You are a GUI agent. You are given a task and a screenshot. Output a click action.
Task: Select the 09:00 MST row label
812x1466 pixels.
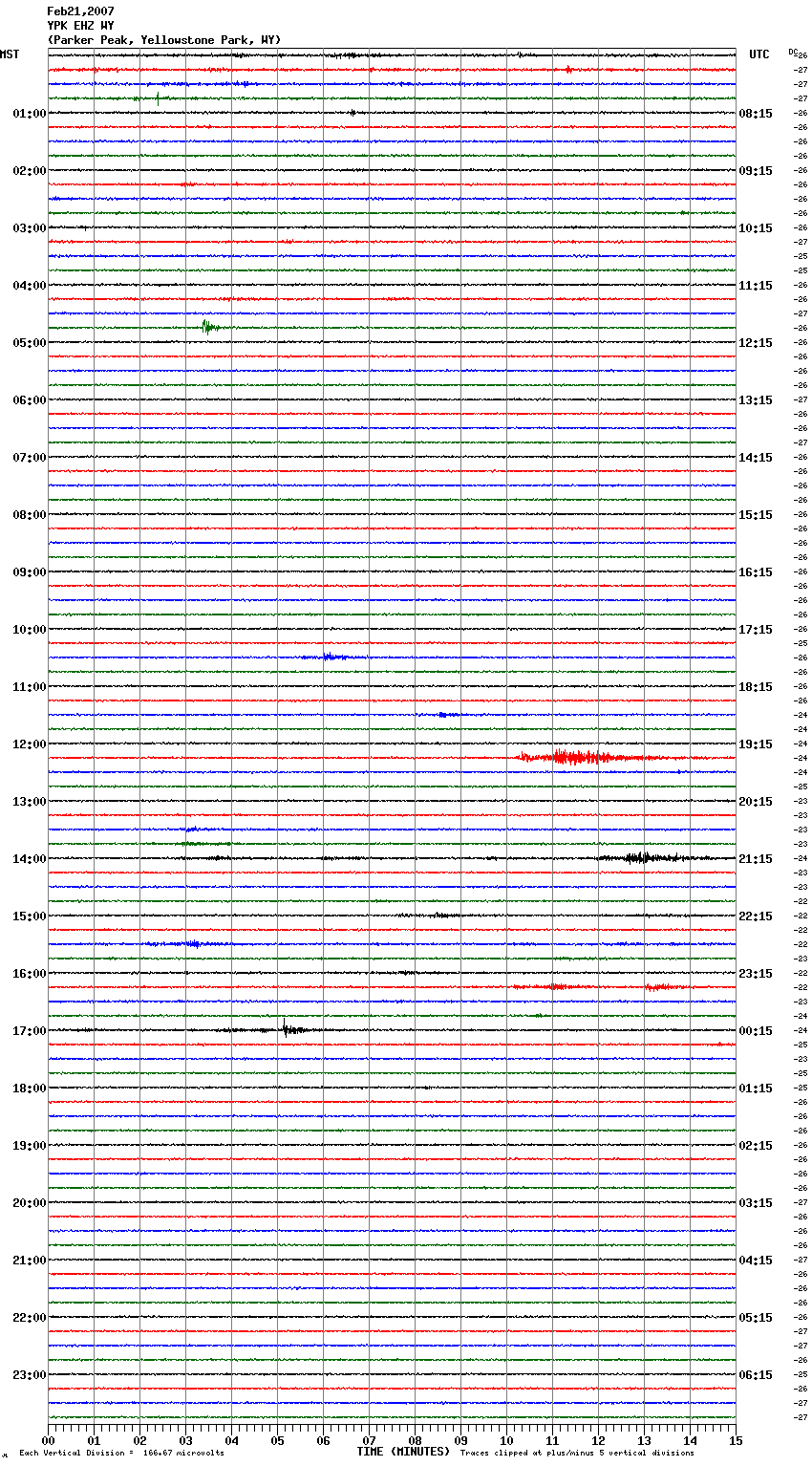click(x=29, y=572)
